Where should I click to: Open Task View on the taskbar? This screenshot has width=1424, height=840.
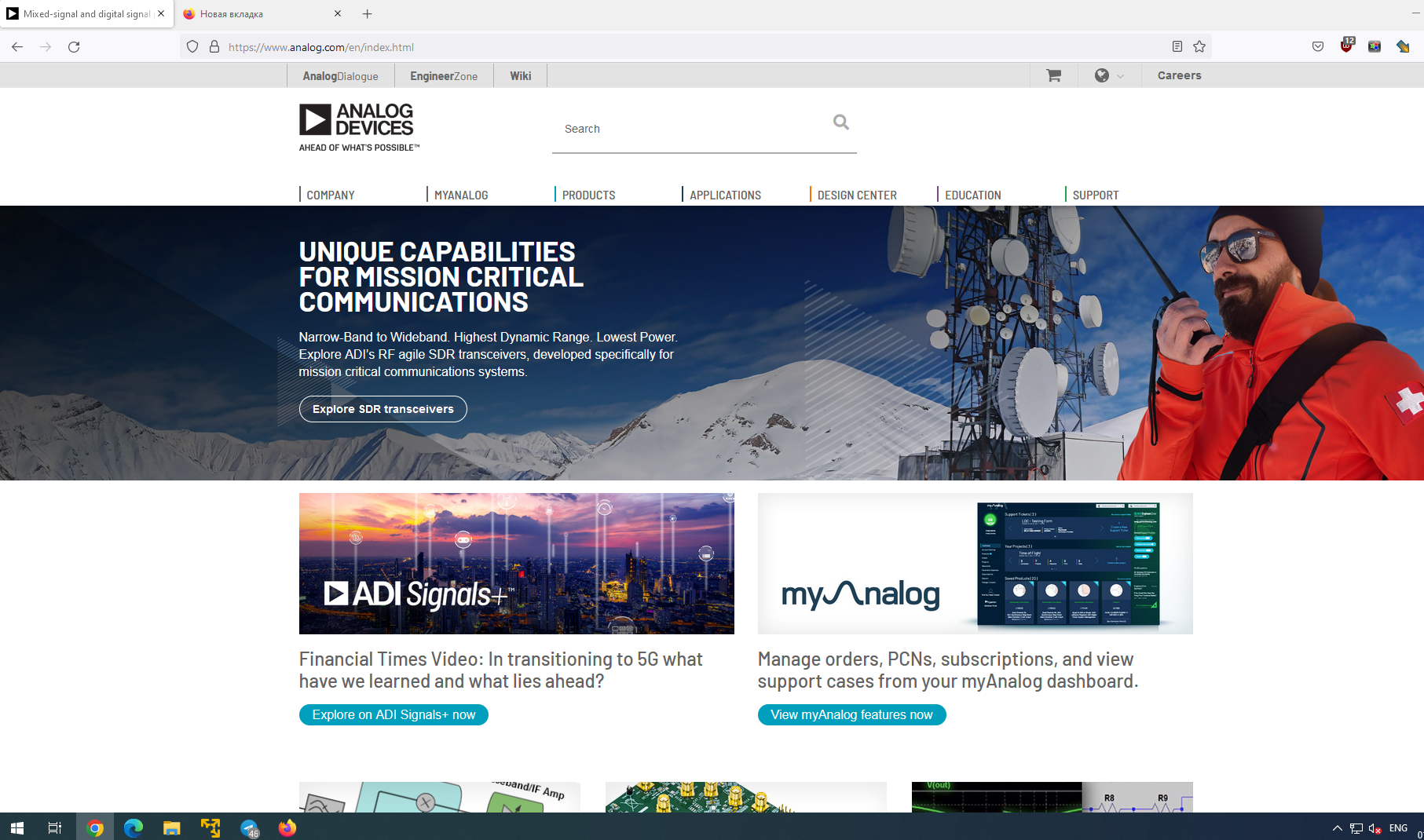click(x=55, y=827)
